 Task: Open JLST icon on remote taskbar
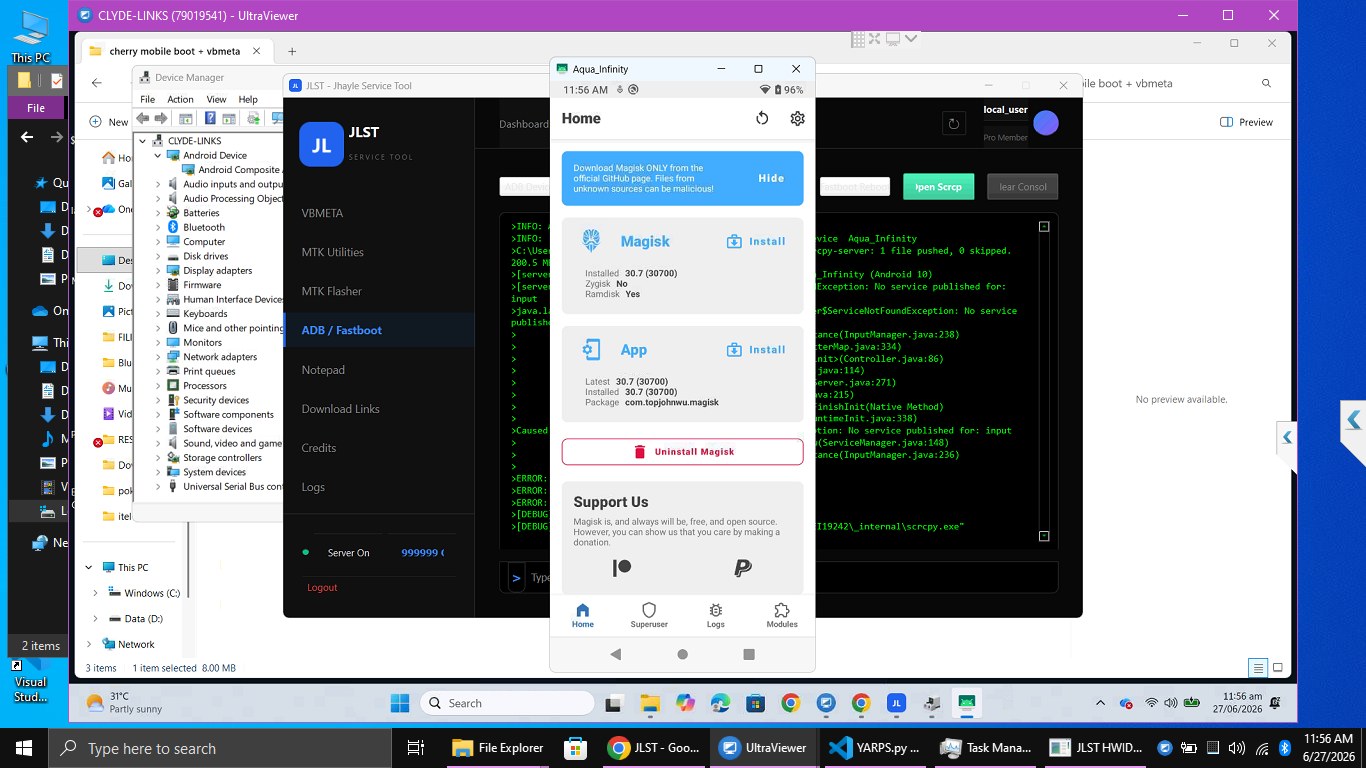tap(896, 703)
